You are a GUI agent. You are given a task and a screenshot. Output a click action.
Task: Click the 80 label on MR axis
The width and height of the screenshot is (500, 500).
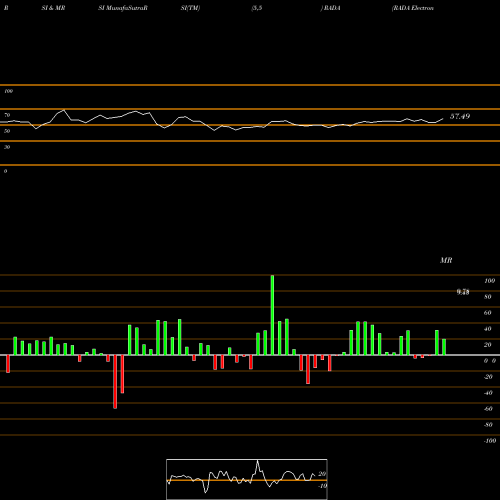coord(488,297)
